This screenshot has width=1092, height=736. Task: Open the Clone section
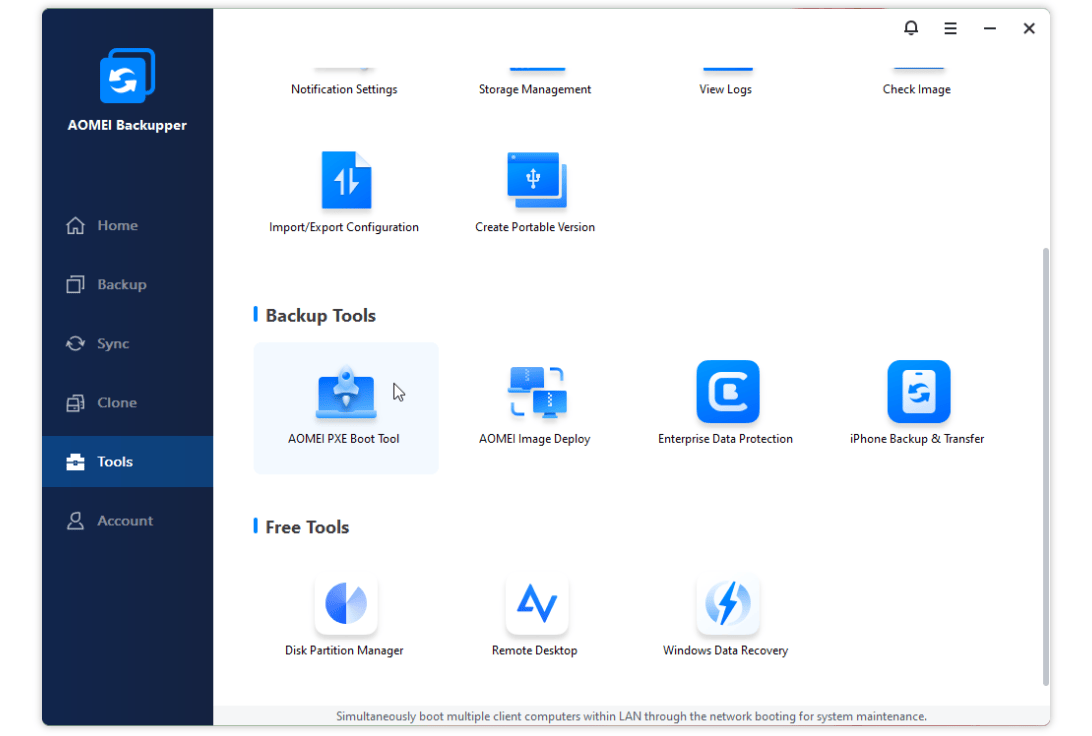click(x=127, y=402)
